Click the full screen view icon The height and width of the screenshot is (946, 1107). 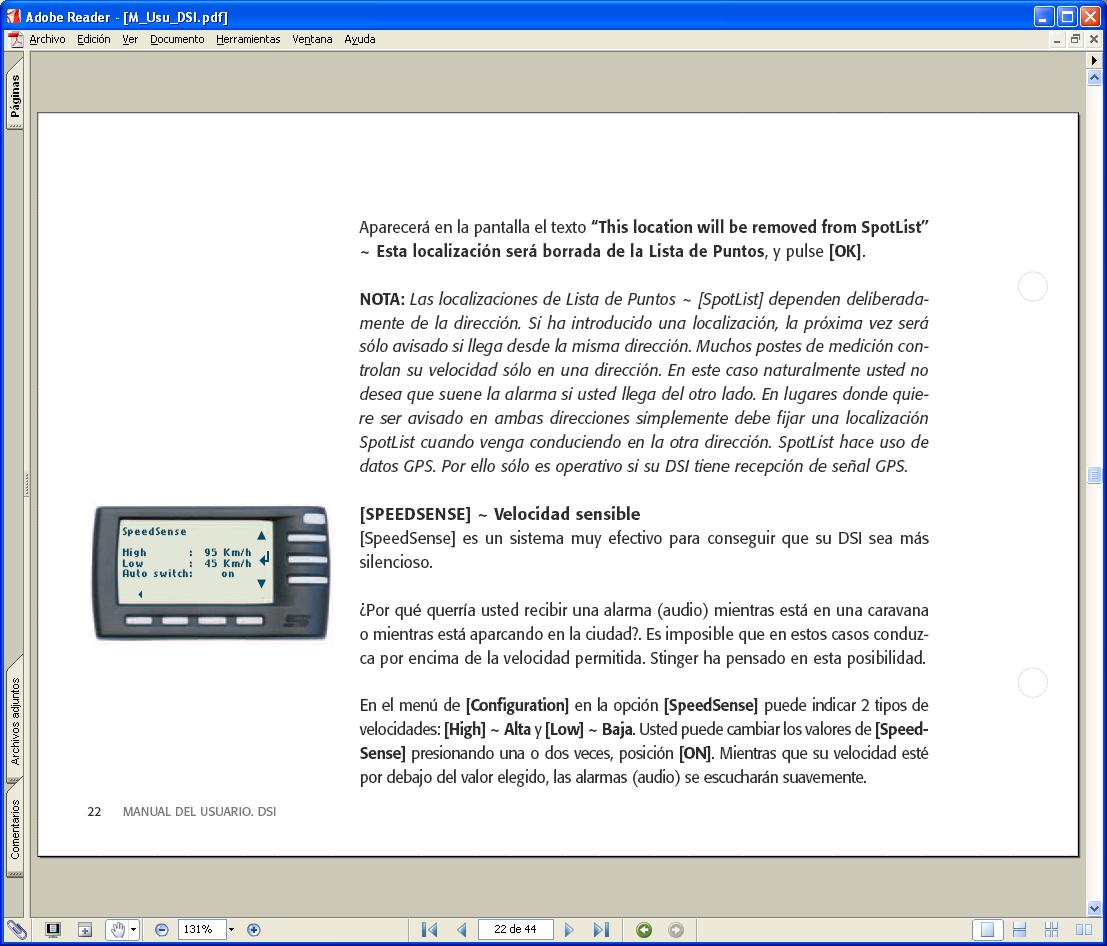click(53, 930)
